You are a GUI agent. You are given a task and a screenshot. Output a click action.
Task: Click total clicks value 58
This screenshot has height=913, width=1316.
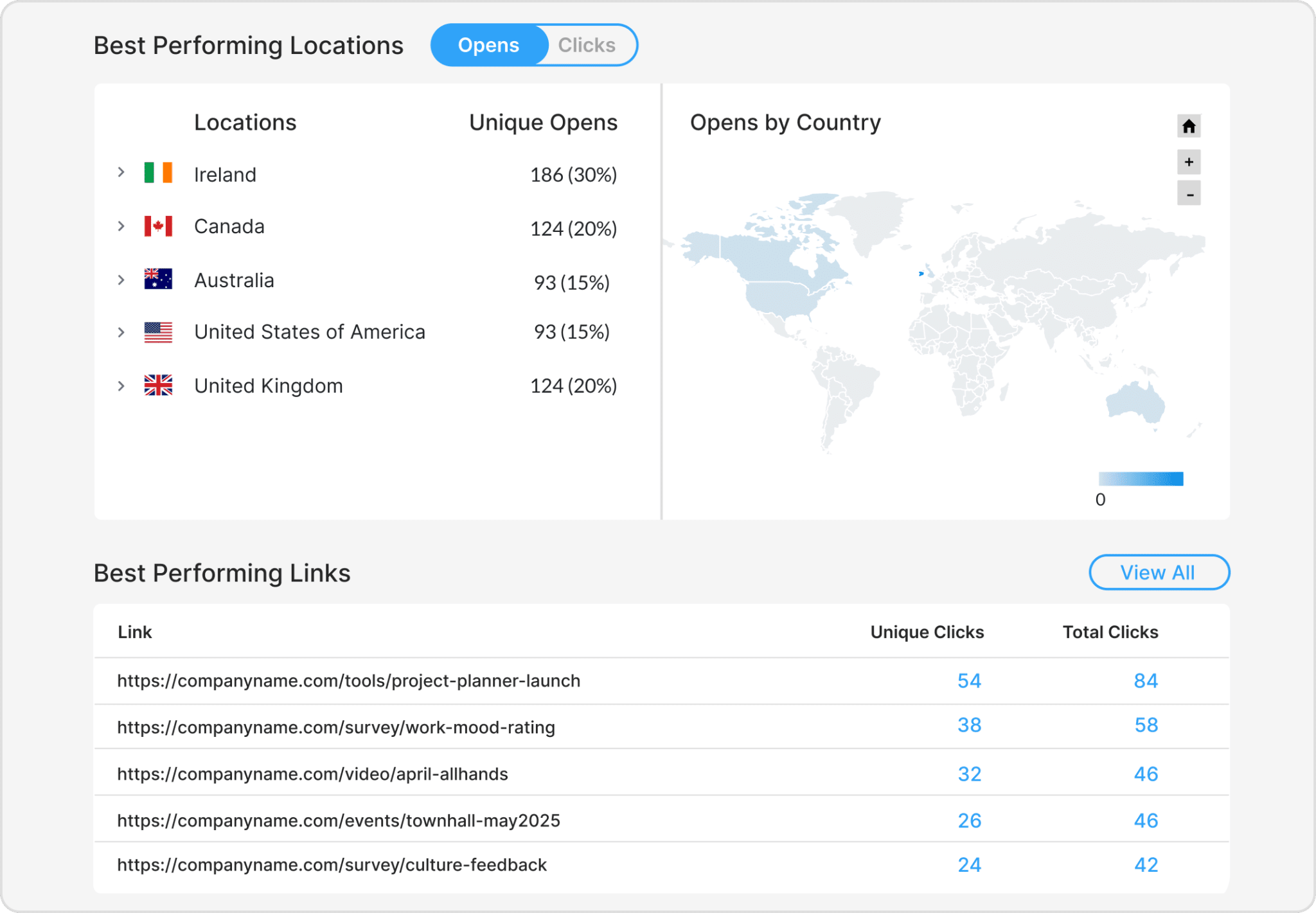click(1146, 725)
